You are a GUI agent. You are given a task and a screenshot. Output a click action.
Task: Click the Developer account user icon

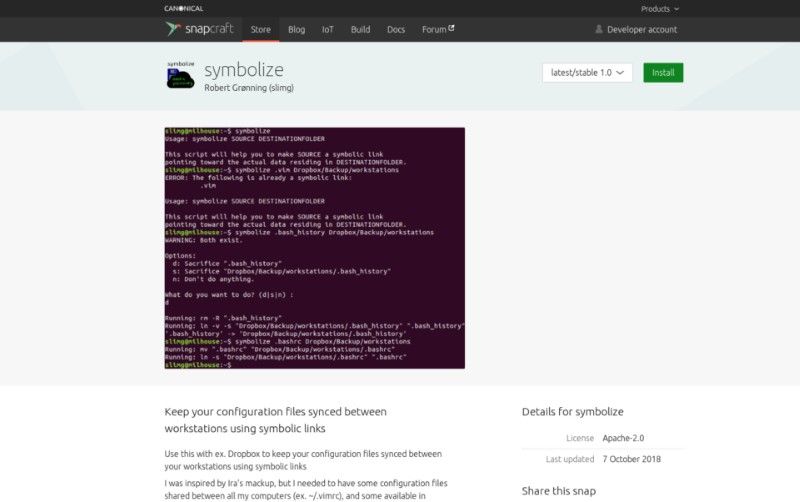pos(599,30)
